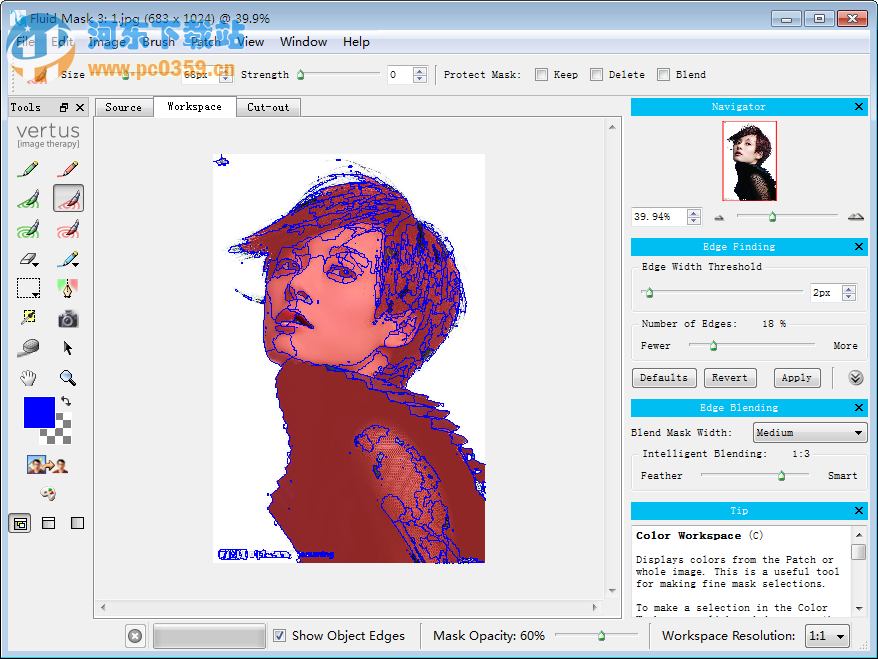Pick the Eraser tool
The width and height of the screenshot is (878, 659).
pos(29,260)
